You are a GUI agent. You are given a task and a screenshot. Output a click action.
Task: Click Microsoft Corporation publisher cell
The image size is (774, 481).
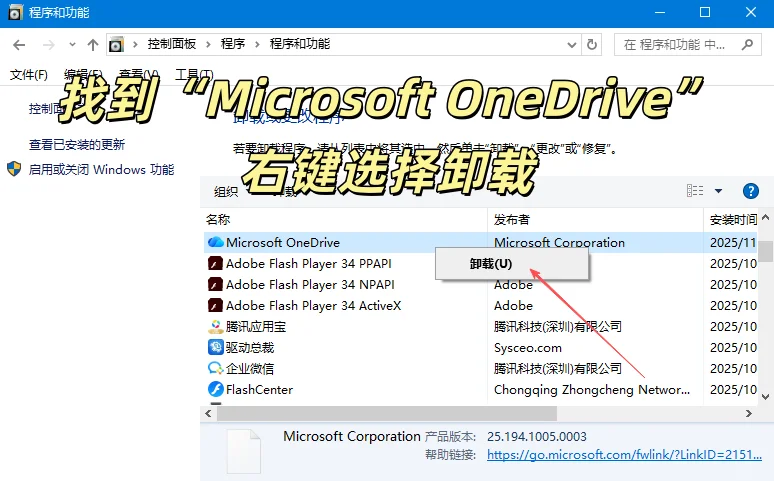pyautogui.click(x=559, y=242)
